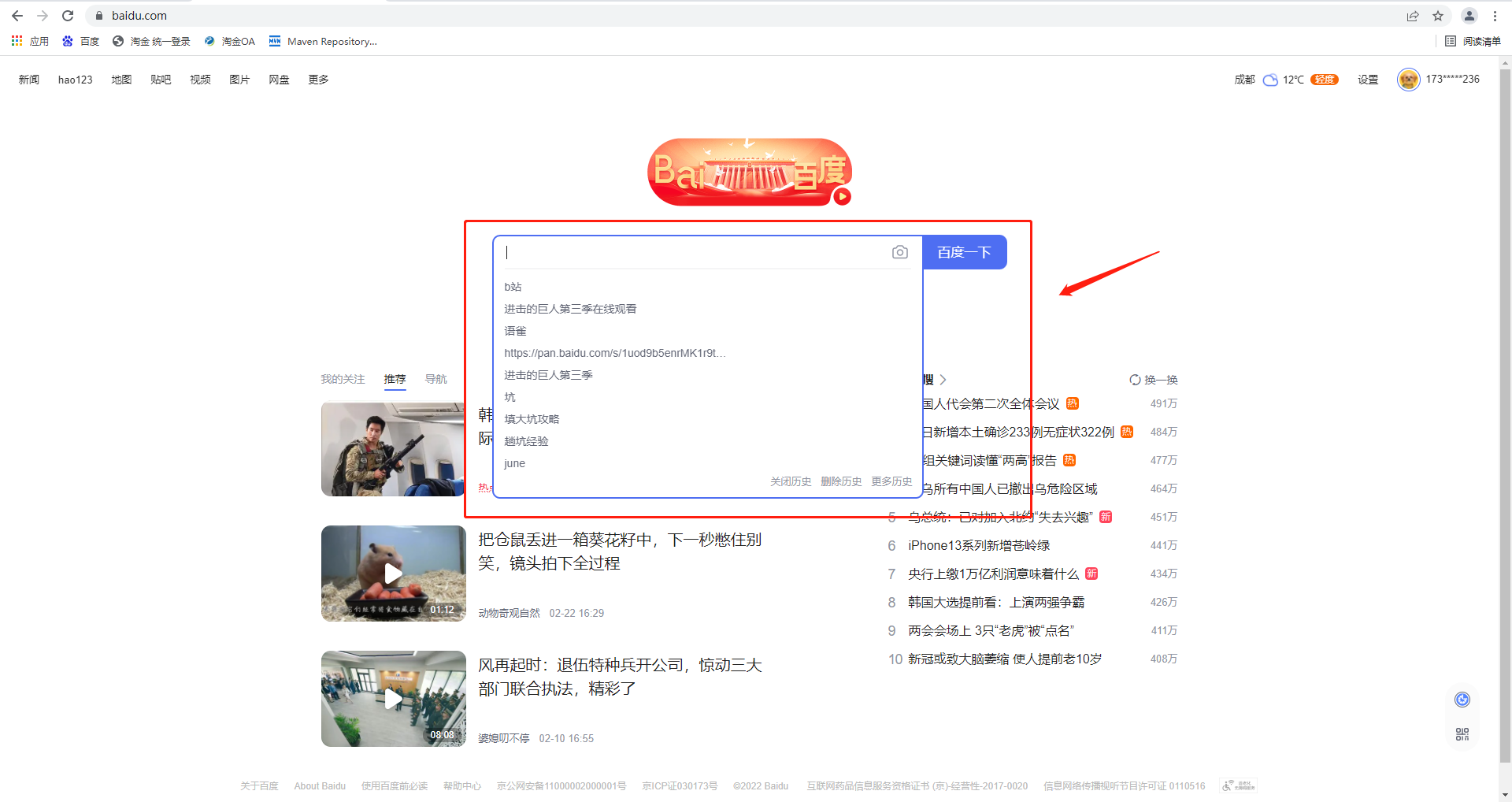Open the 百度 bookmark

(81, 41)
